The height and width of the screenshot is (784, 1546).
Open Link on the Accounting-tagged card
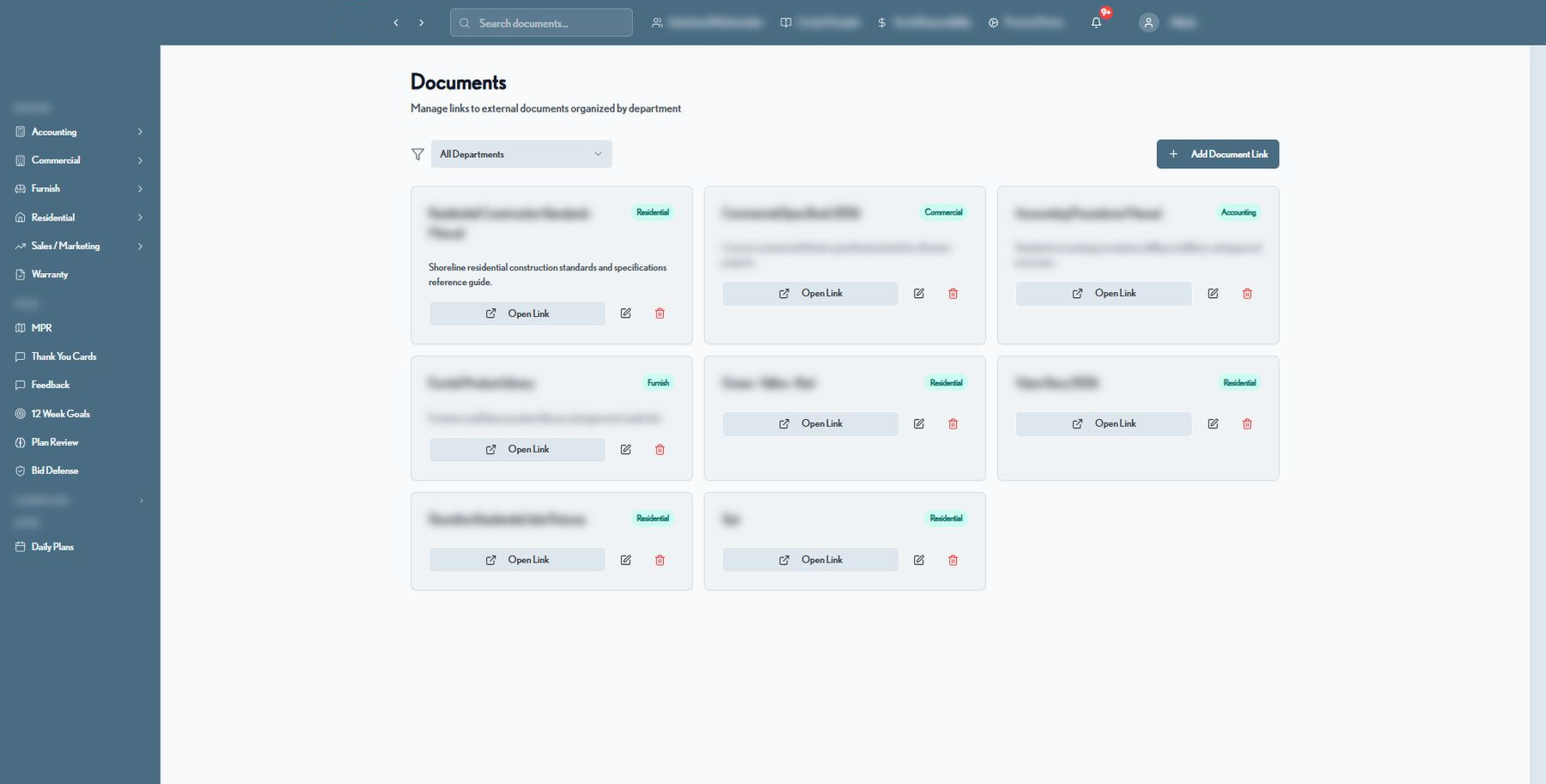1104,294
